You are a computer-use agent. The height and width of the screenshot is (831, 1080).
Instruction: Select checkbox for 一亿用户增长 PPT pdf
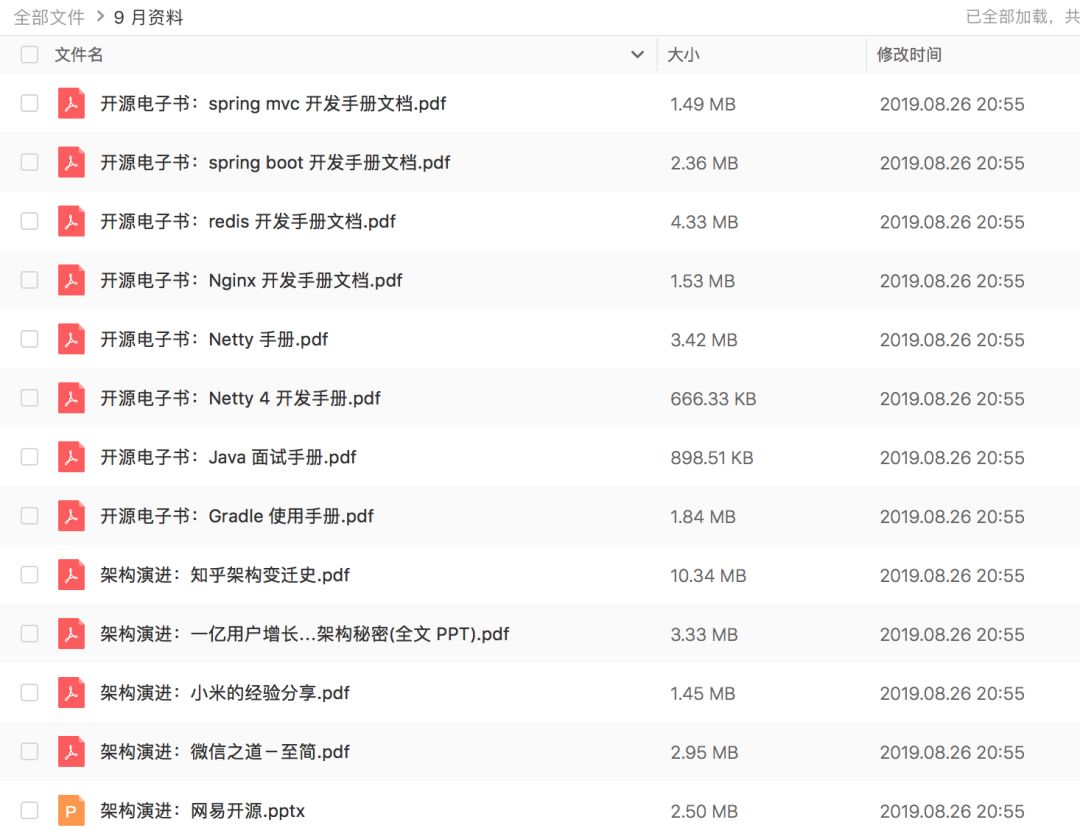pyautogui.click(x=30, y=634)
